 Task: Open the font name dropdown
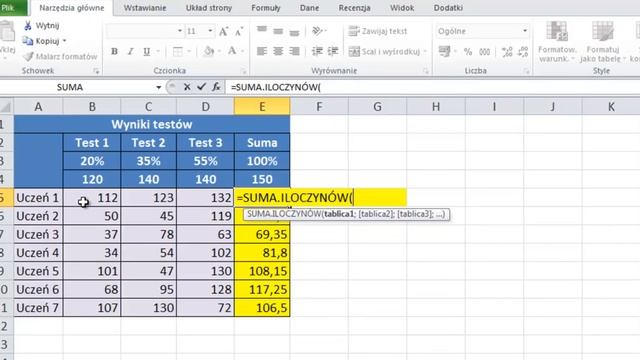coord(180,31)
